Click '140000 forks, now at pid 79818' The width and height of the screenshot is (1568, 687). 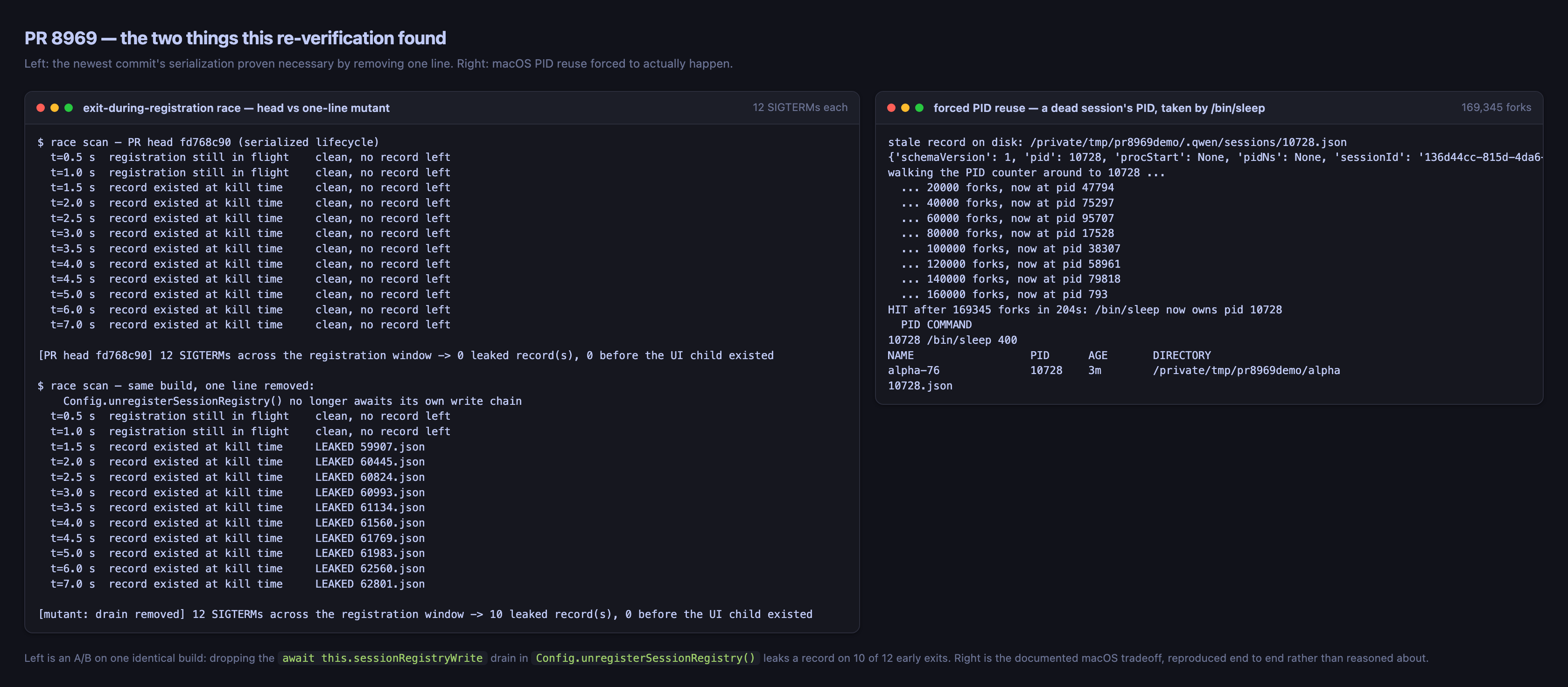1010,279
